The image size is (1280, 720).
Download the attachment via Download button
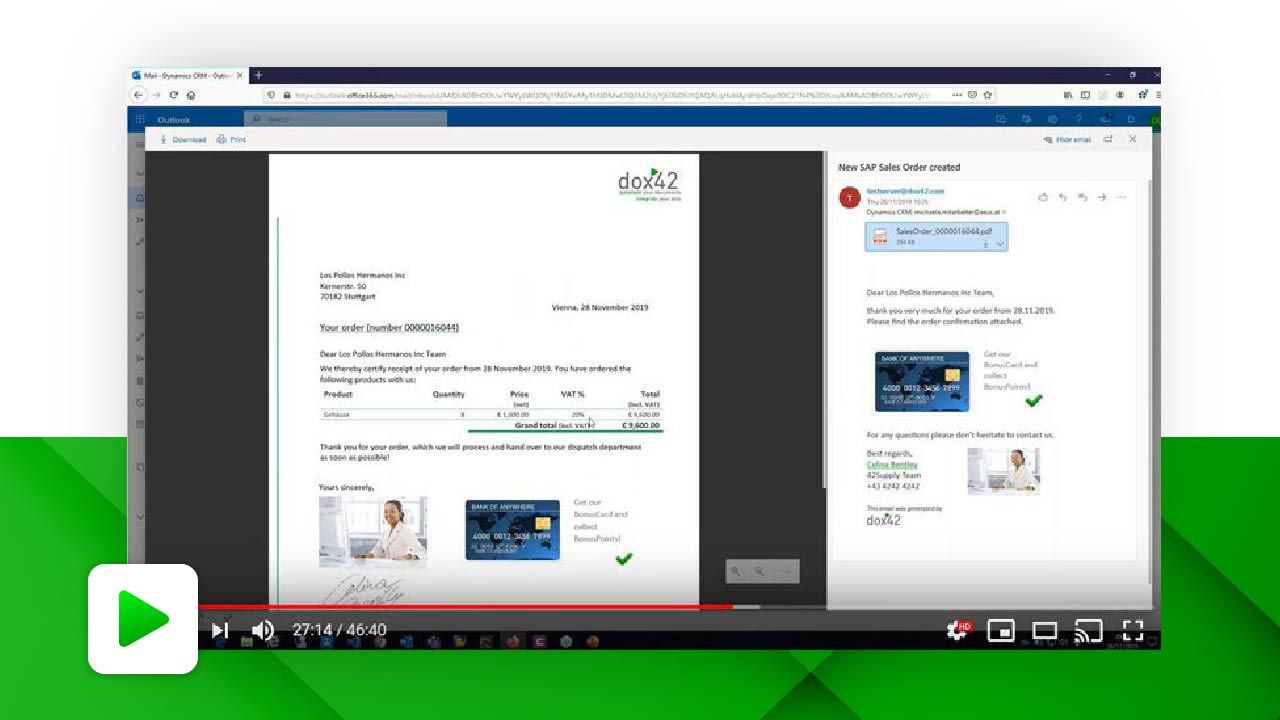pos(183,140)
